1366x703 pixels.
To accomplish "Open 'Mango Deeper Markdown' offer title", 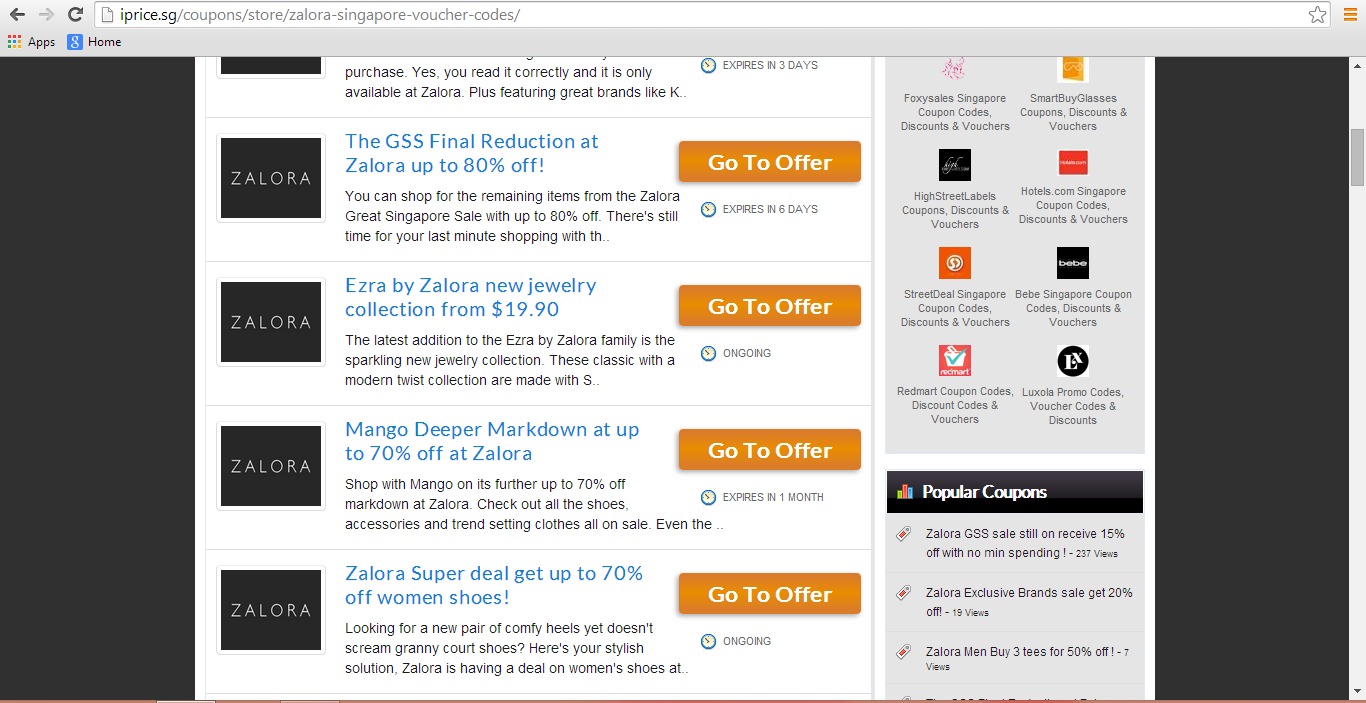I will click(x=492, y=441).
